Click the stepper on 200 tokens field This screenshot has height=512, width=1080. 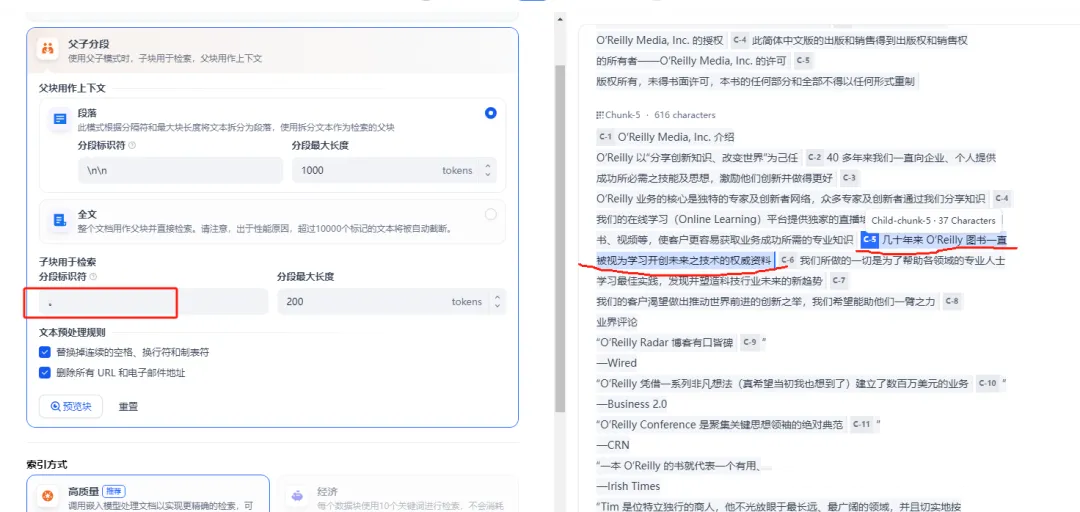click(x=497, y=302)
